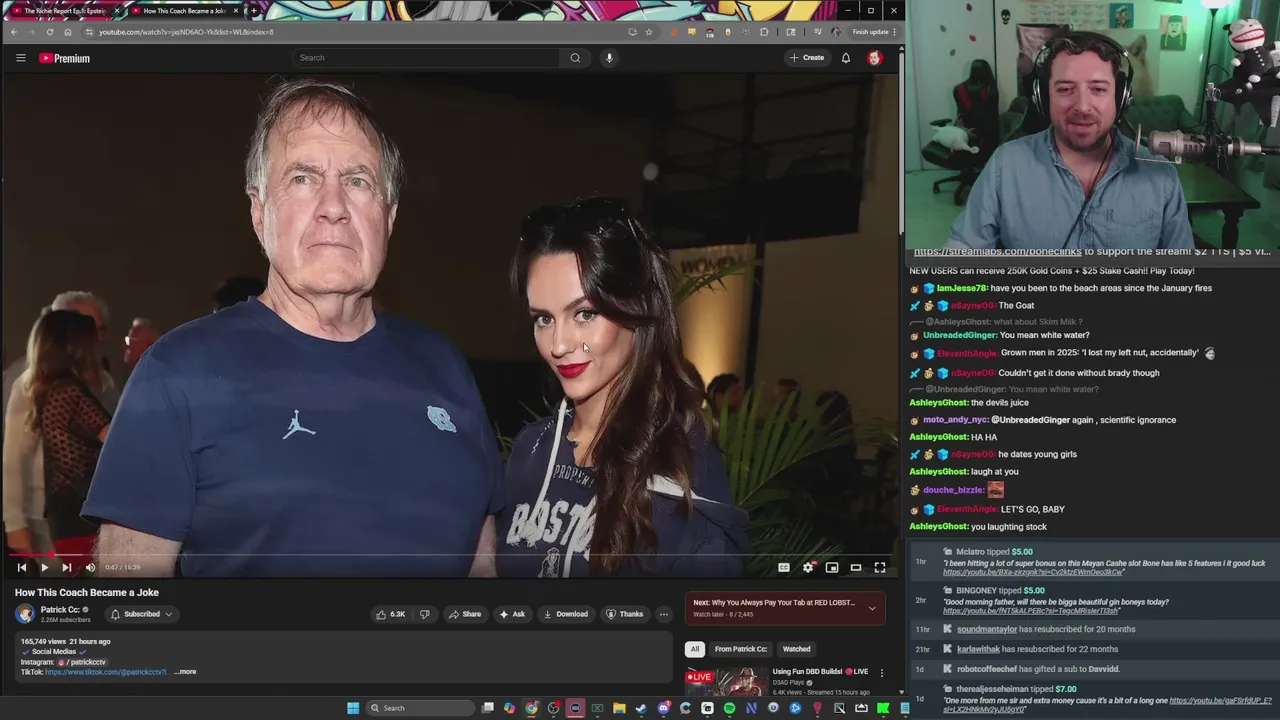Select the Watched filter chip
The width and height of the screenshot is (1280, 720).
[x=796, y=649]
